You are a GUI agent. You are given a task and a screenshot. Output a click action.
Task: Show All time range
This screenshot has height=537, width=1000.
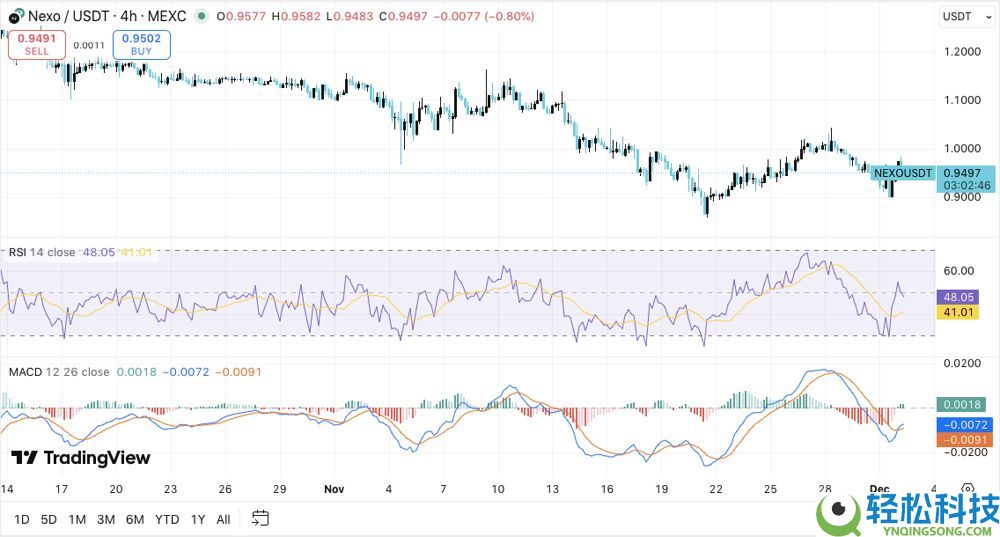tap(223, 519)
